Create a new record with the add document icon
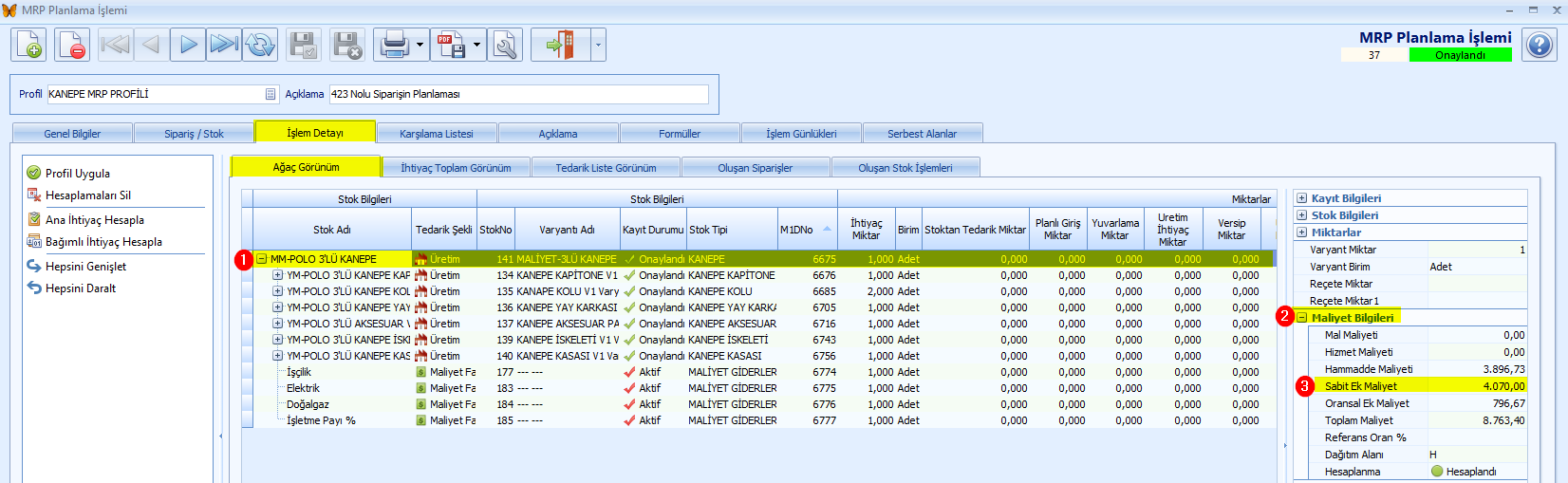Screen dimensions: 1568x483 click(x=28, y=45)
